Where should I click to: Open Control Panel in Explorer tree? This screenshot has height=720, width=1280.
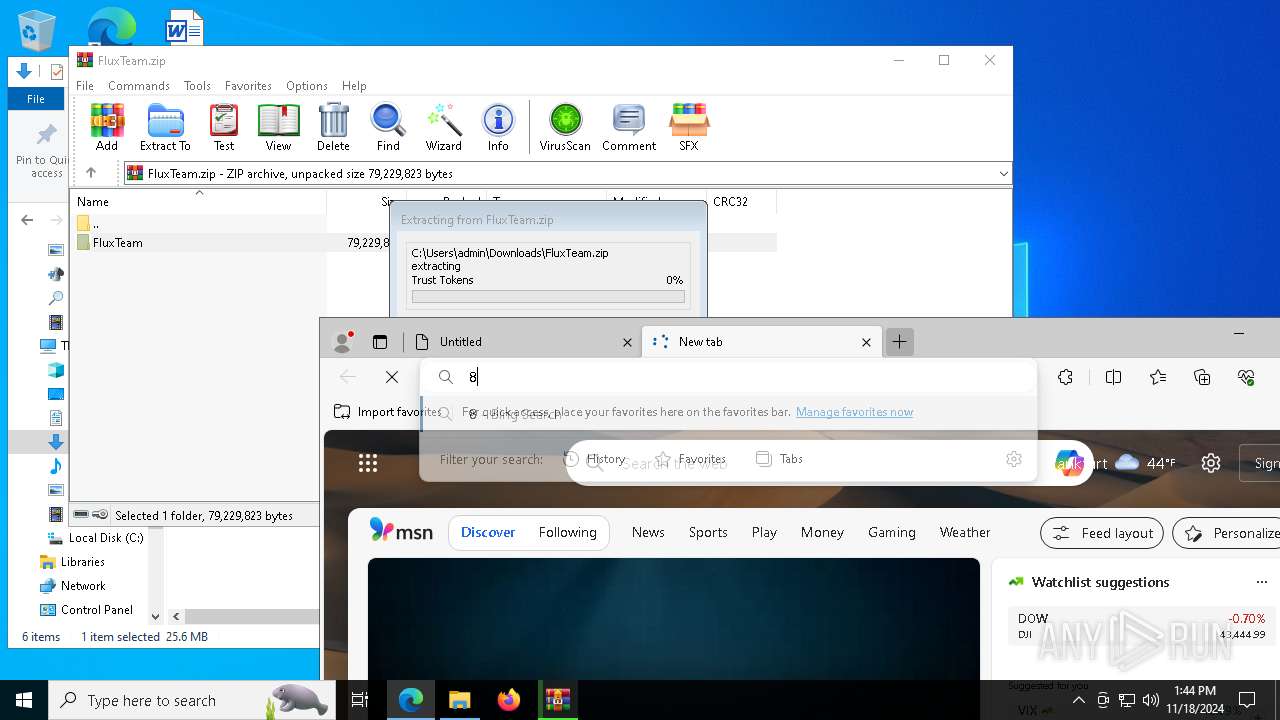click(86, 610)
